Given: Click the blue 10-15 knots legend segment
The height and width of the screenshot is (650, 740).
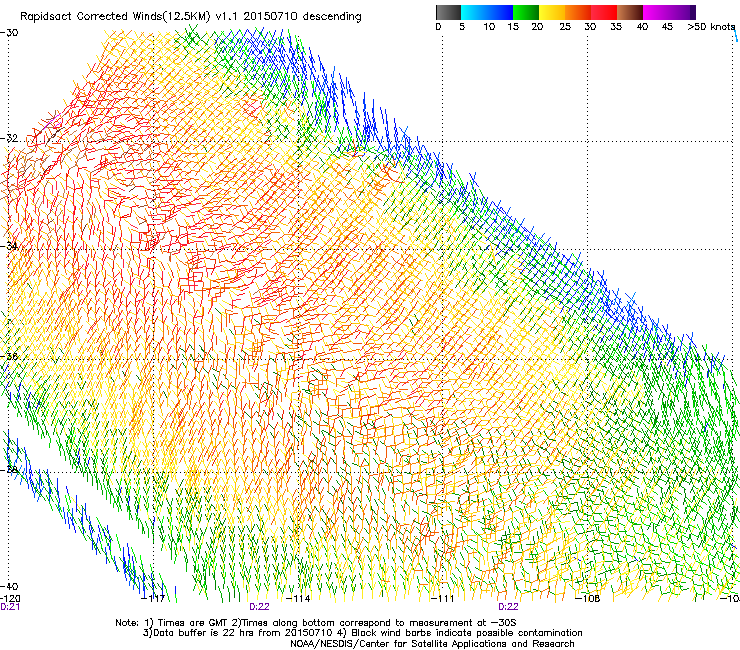Looking at the screenshot, I should (500, 12).
